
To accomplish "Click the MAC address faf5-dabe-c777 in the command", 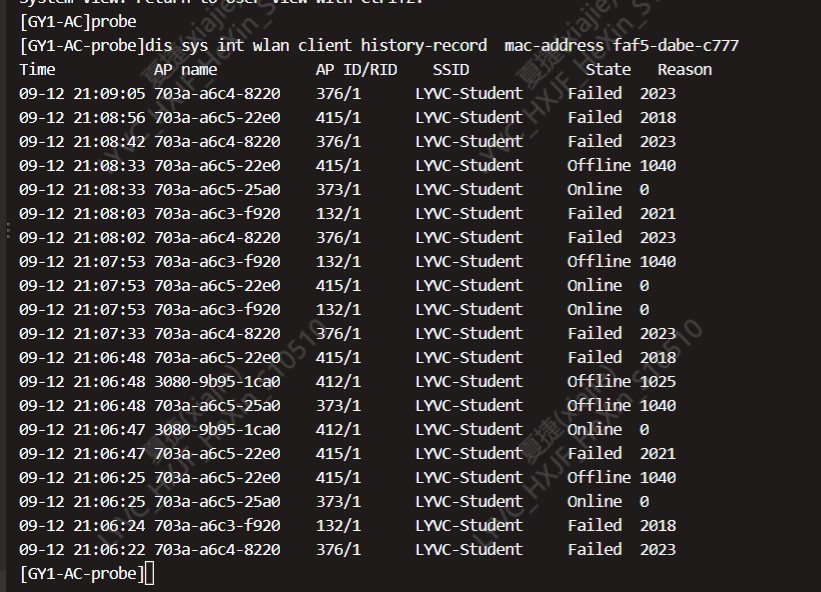I will click(x=676, y=46).
